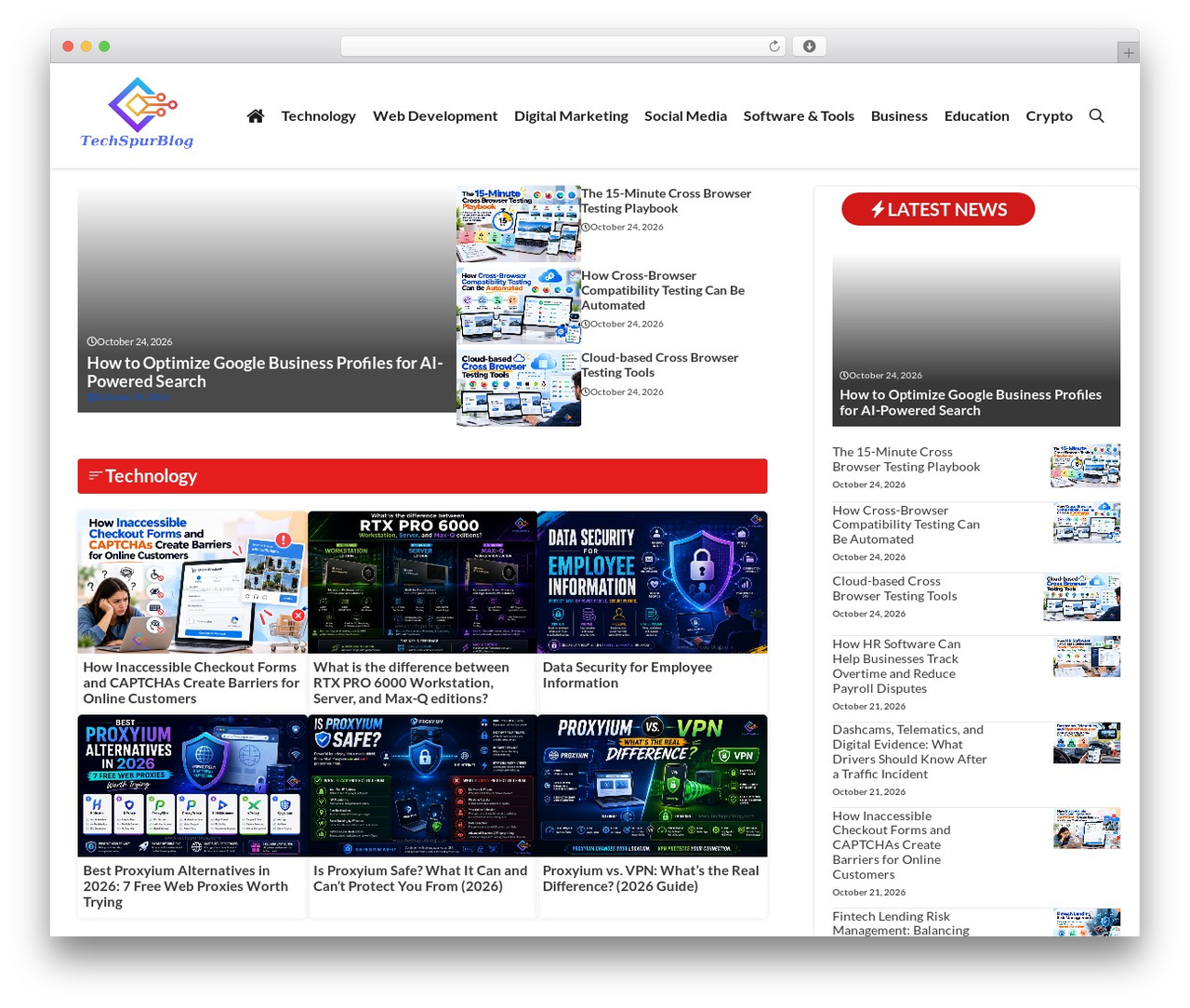Open featured Google Business Profiles article
Image resolution: width=1190 pixels, height=1008 pixels.
(266, 372)
